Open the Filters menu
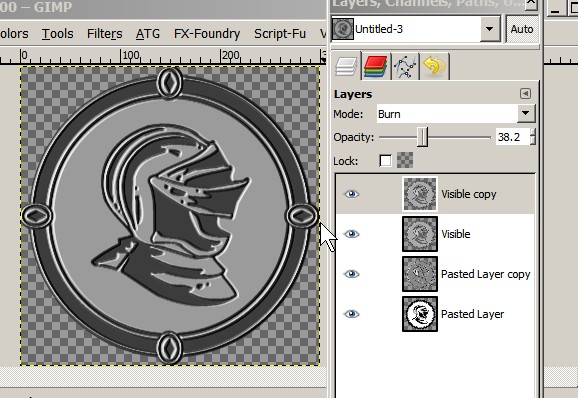The height and width of the screenshot is (398, 578). (x=105, y=34)
